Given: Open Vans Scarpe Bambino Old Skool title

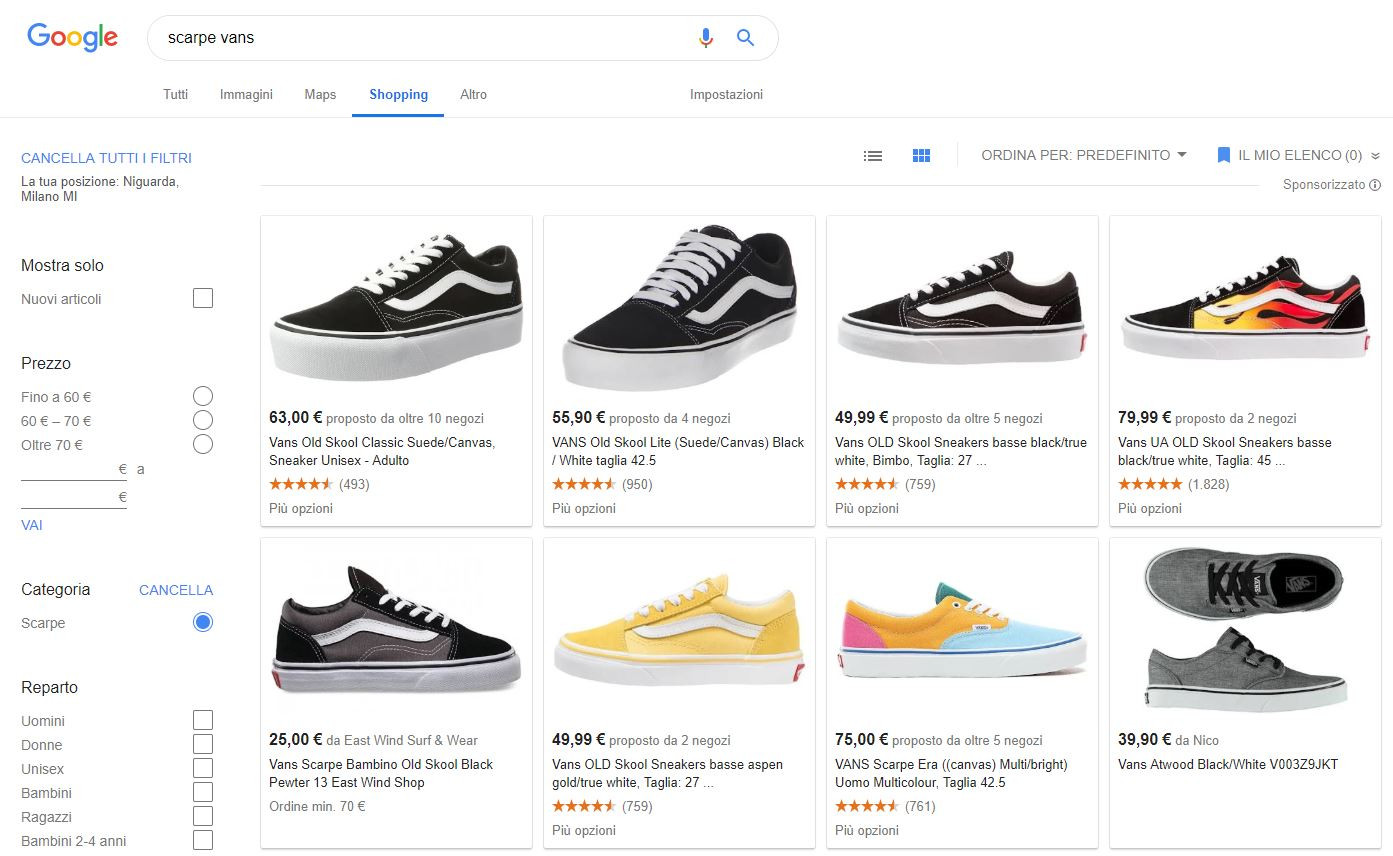Looking at the screenshot, I should (x=381, y=773).
